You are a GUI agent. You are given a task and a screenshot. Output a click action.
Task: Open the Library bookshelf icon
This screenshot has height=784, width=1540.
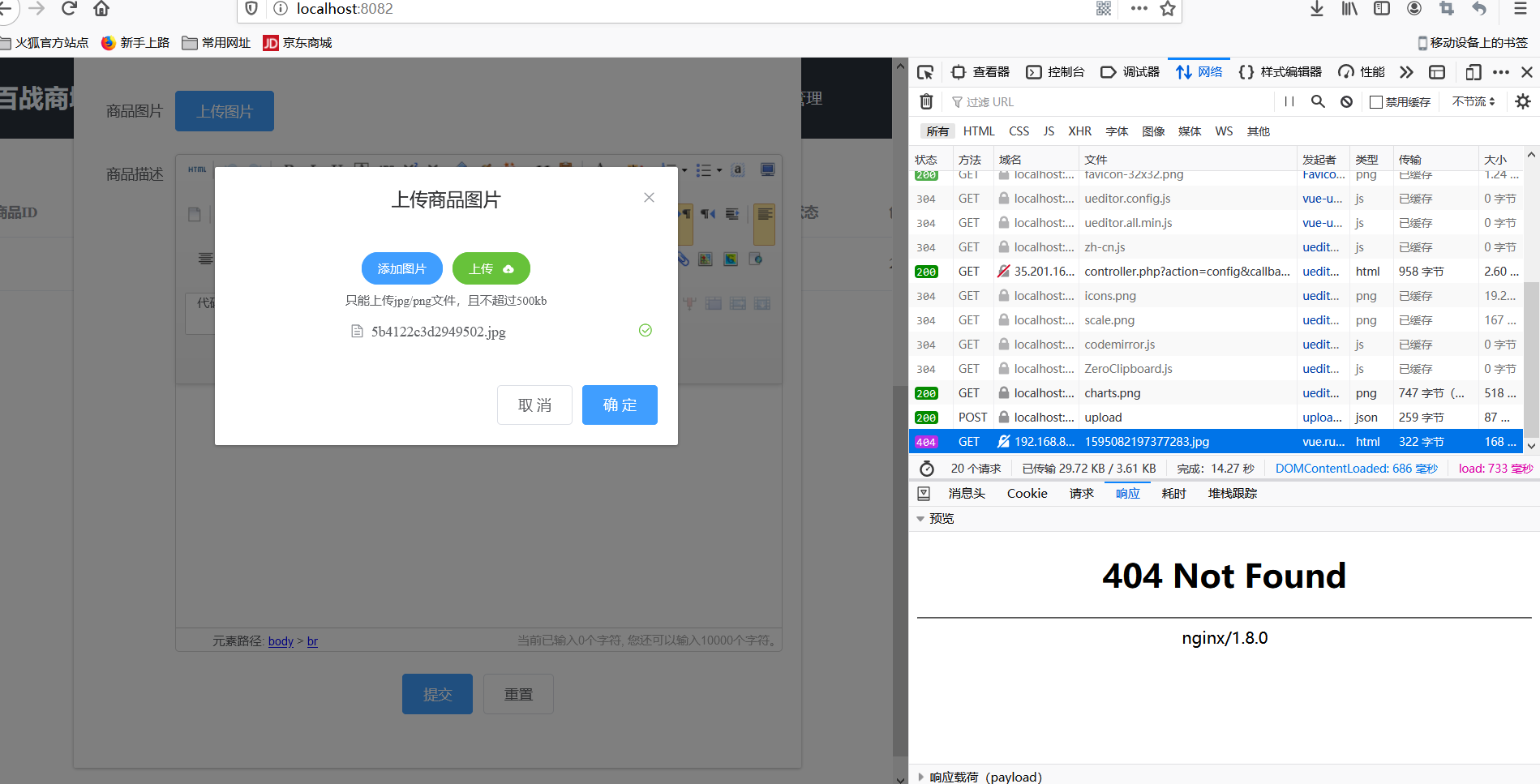[x=1349, y=8]
